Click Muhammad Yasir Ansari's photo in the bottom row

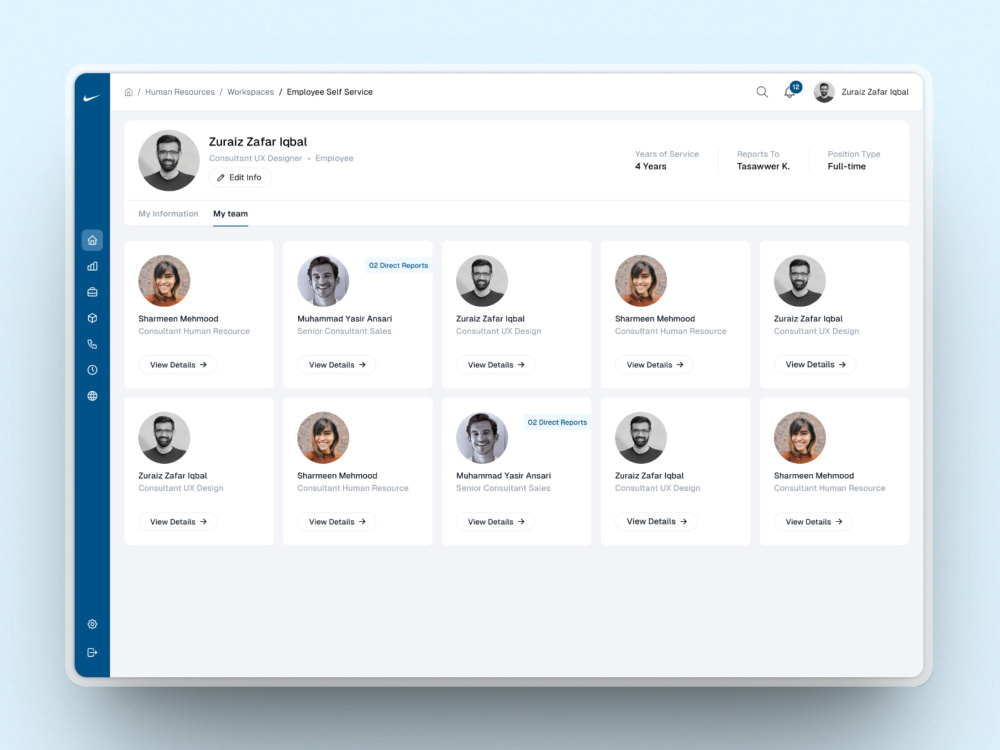(482, 438)
